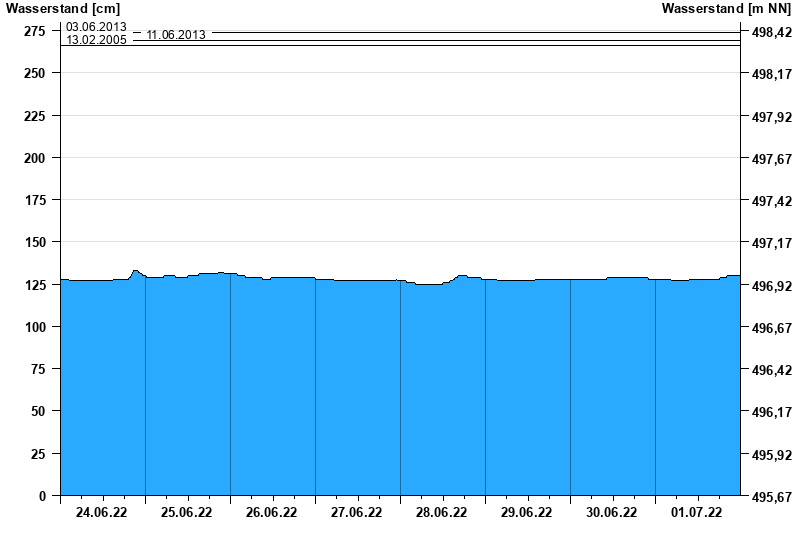Select the 498,42 value on right axis
The image size is (800, 550).
pos(771,33)
